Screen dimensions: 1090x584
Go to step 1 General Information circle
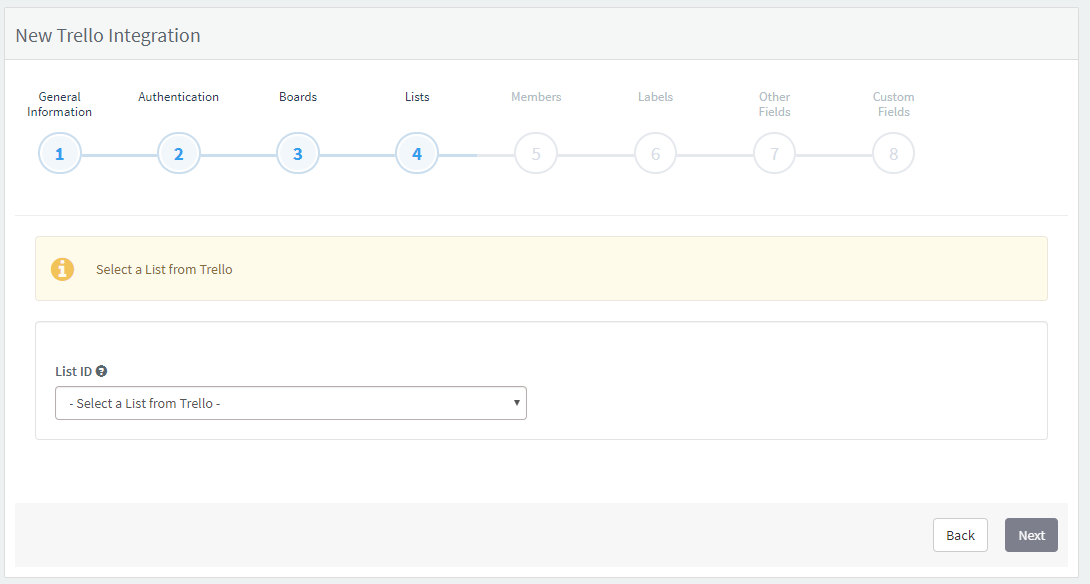(x=60, y=154)
